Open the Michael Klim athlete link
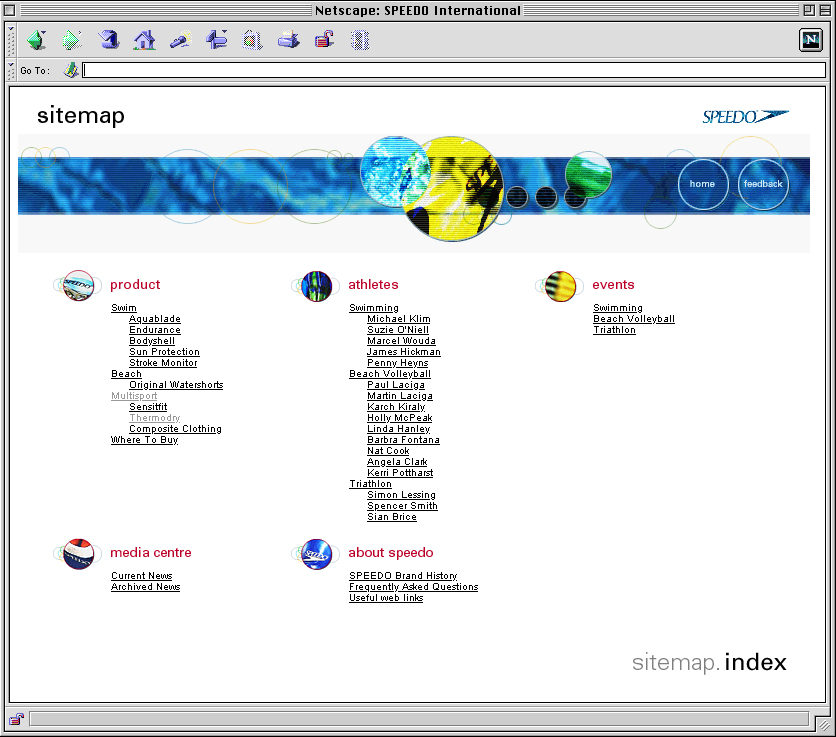Image resolution: width=836 pixels, height=737 pixels. click(x=398, y=319)
